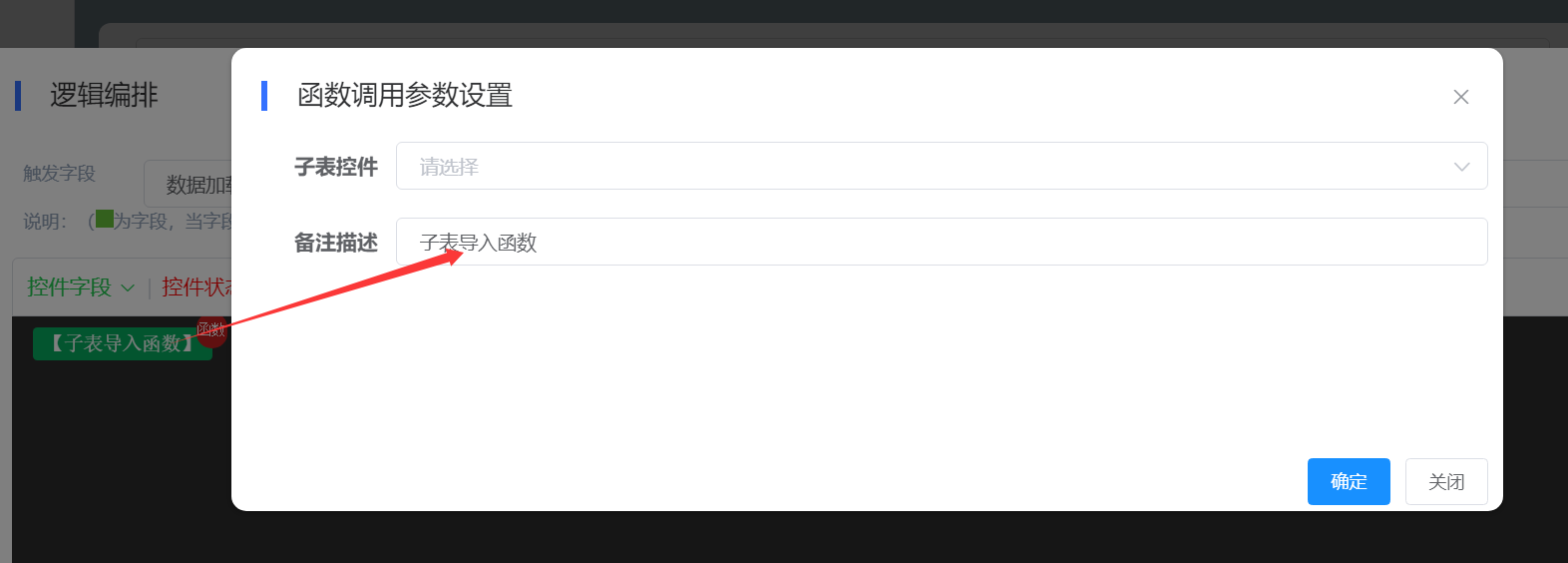Click the green field color square
The width and height of the screenshot is (1568, 563).
(x=104, y=220)
